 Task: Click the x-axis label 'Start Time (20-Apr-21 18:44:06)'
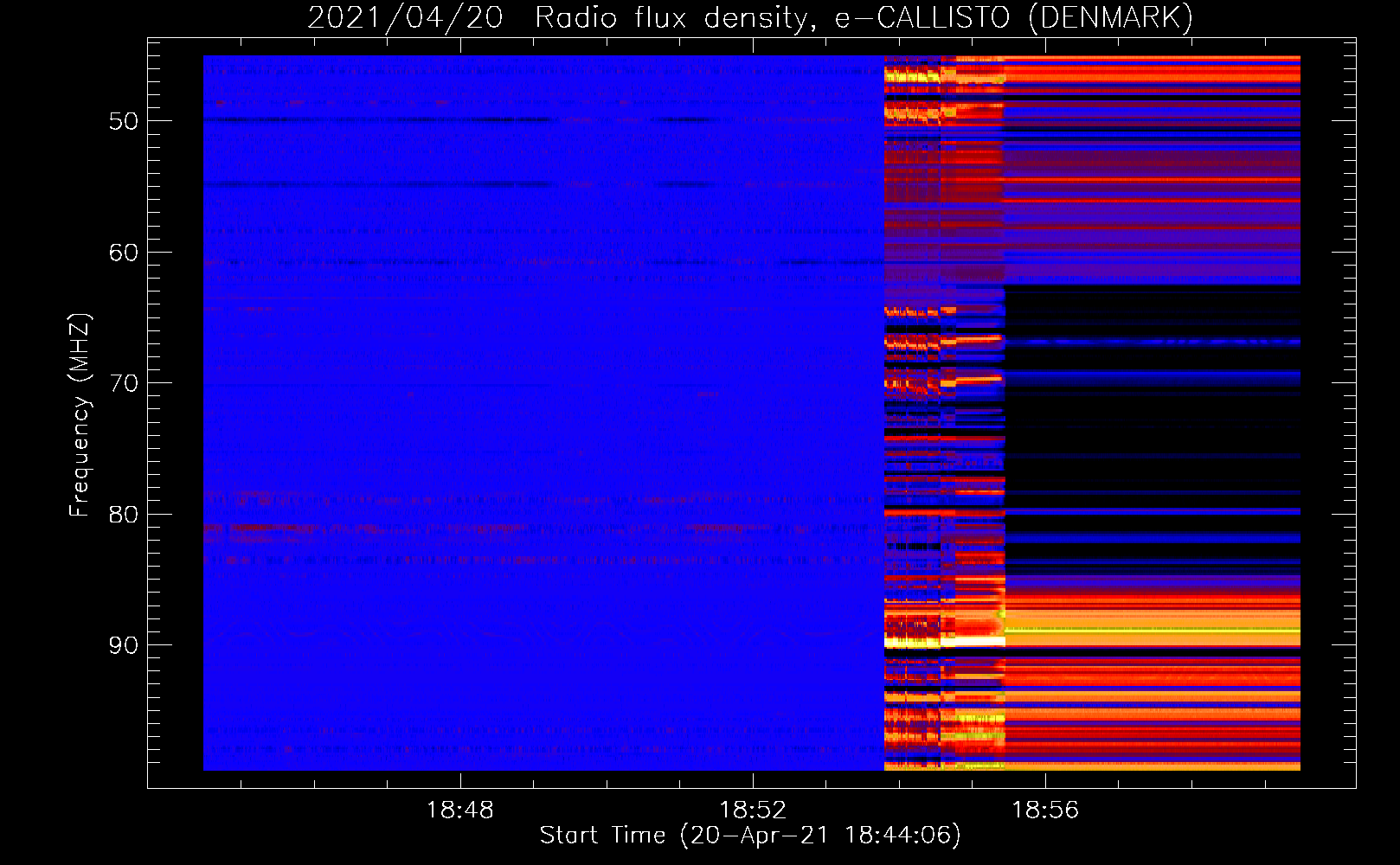(750, 836)
